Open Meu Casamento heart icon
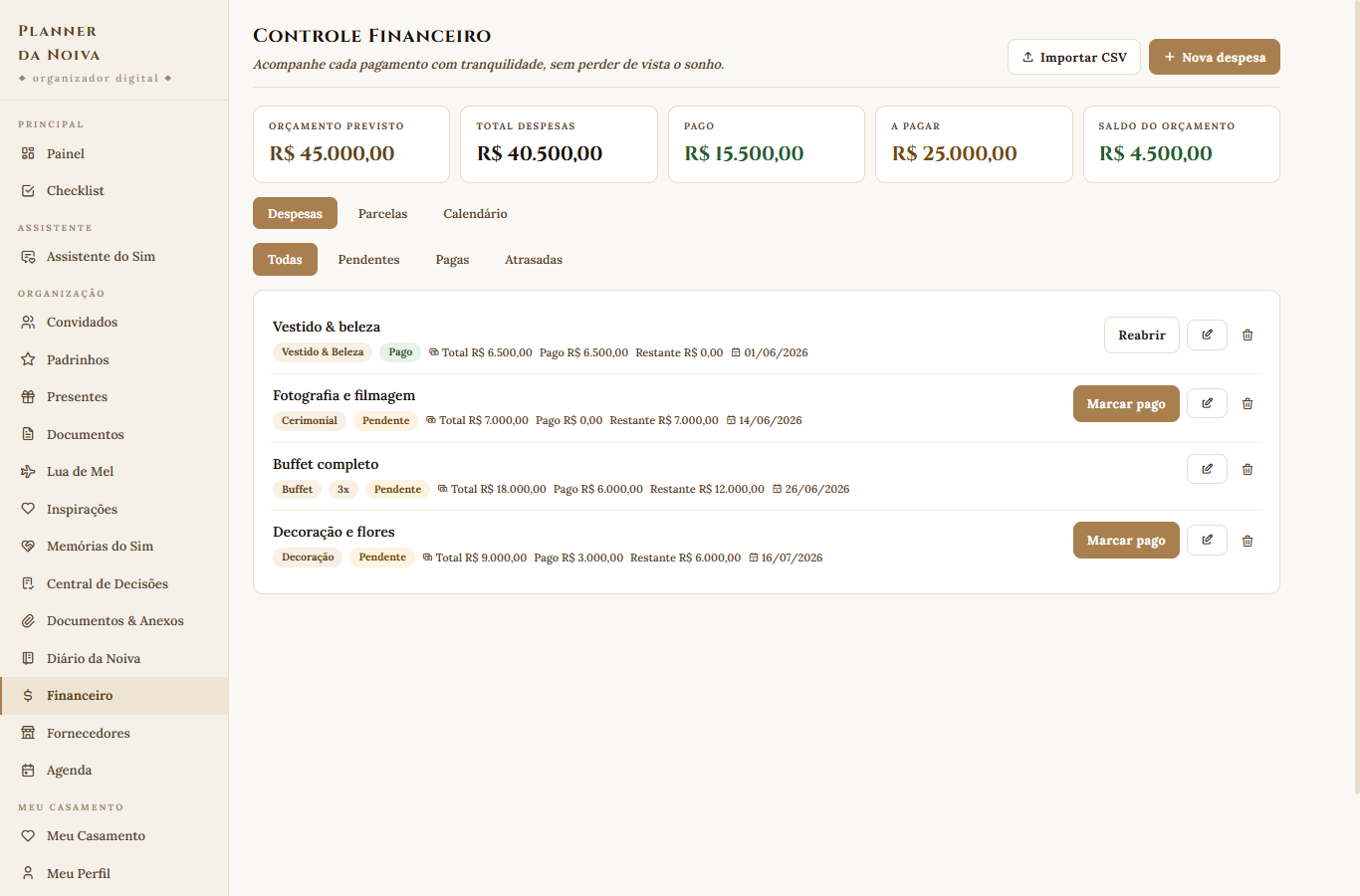 click(x=28, y=836)
